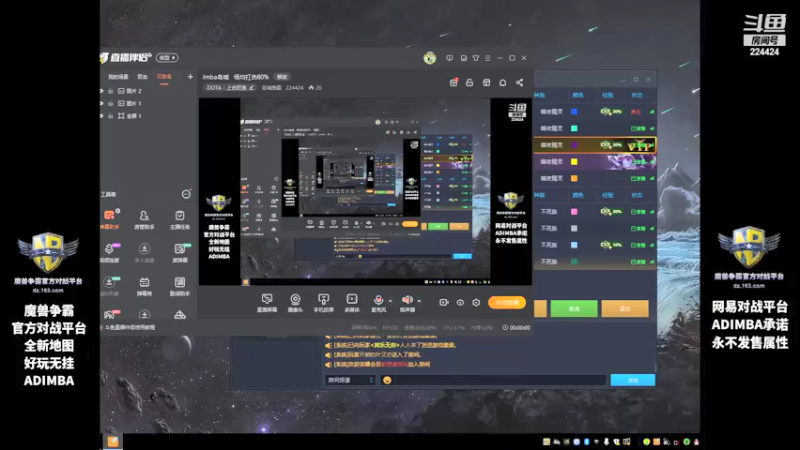Click the green button in game lobby
The height and width of the screenshot is (450, 800).
(574, 309)
